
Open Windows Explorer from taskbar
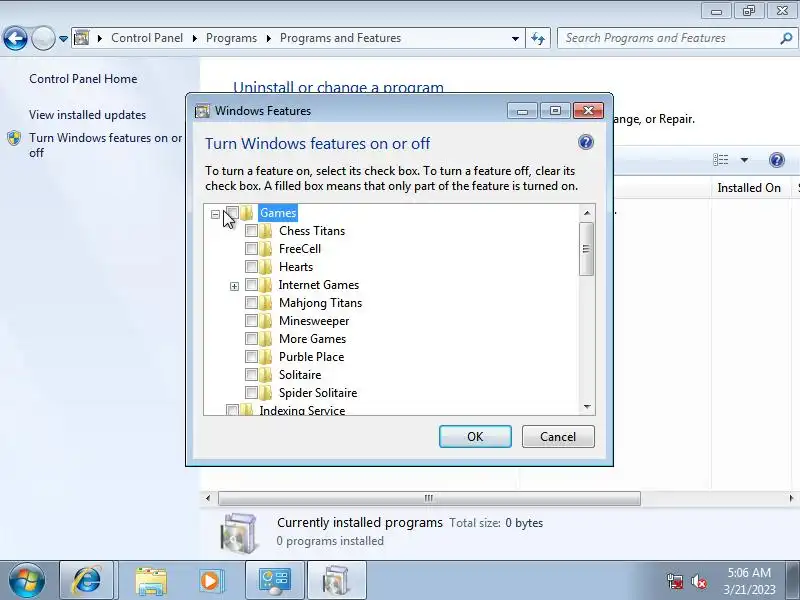point(151,581)
